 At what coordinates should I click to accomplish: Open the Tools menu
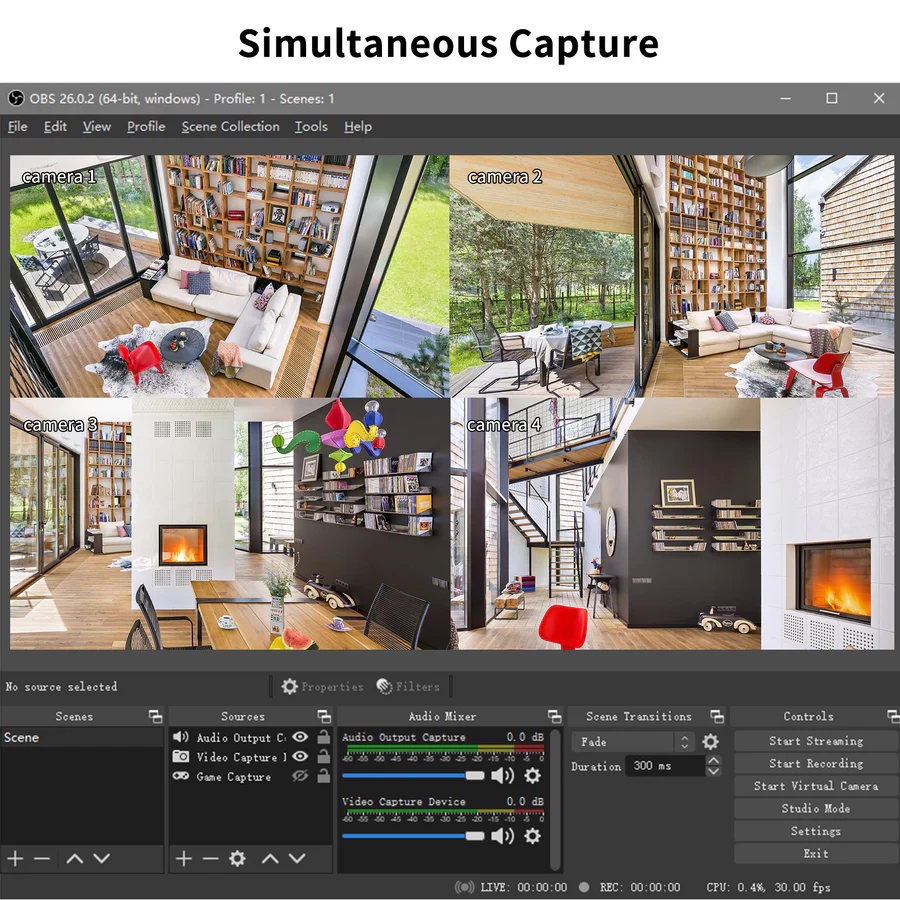click(x=310, y=127)
